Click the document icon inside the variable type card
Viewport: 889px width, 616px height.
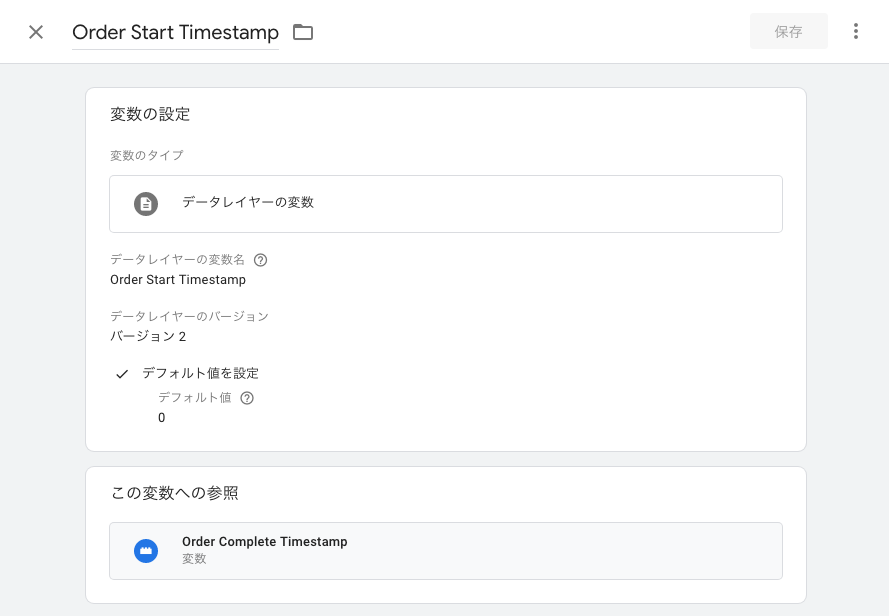146,204
